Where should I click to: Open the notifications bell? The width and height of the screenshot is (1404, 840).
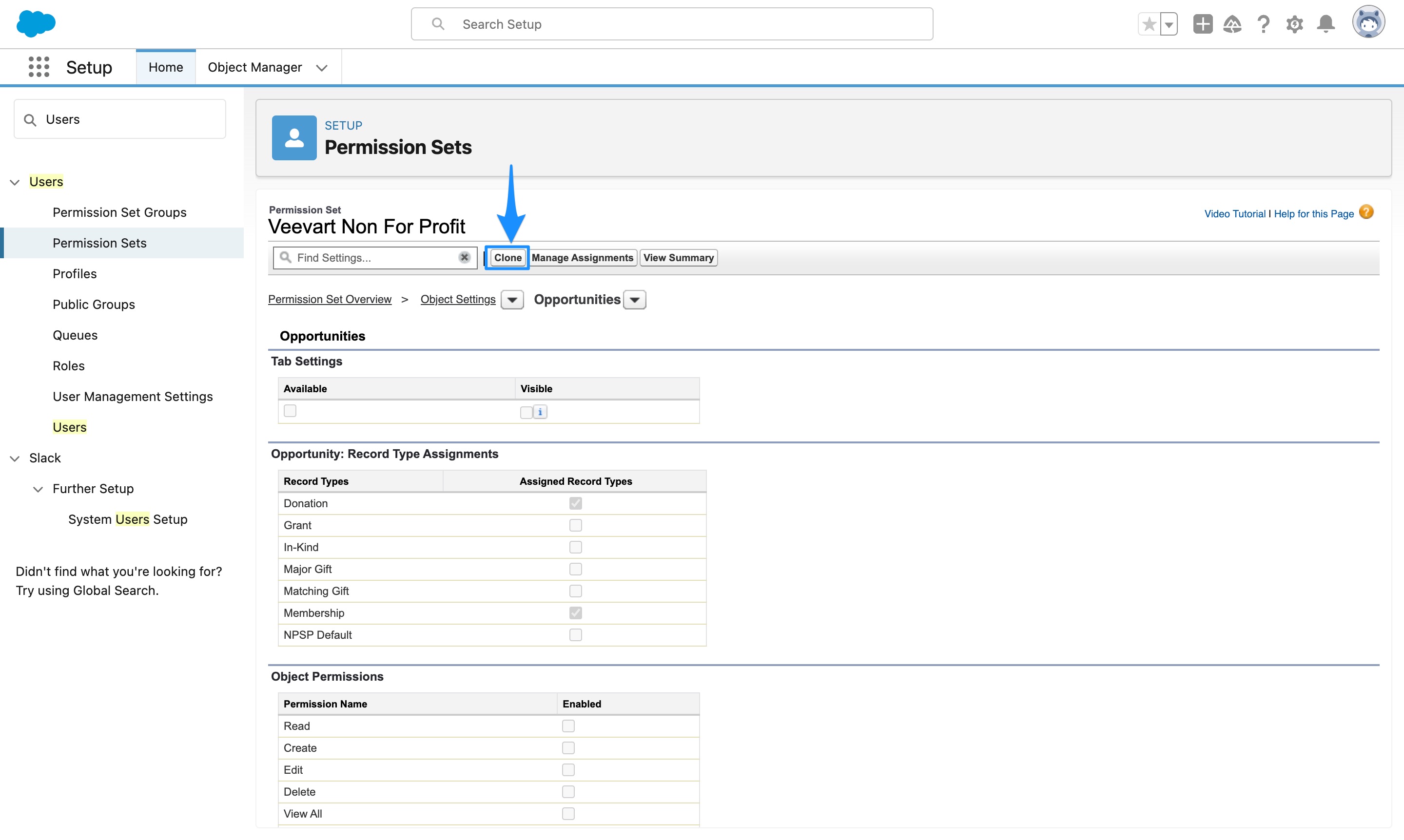pyautogui.click(x=1326, y=24)
